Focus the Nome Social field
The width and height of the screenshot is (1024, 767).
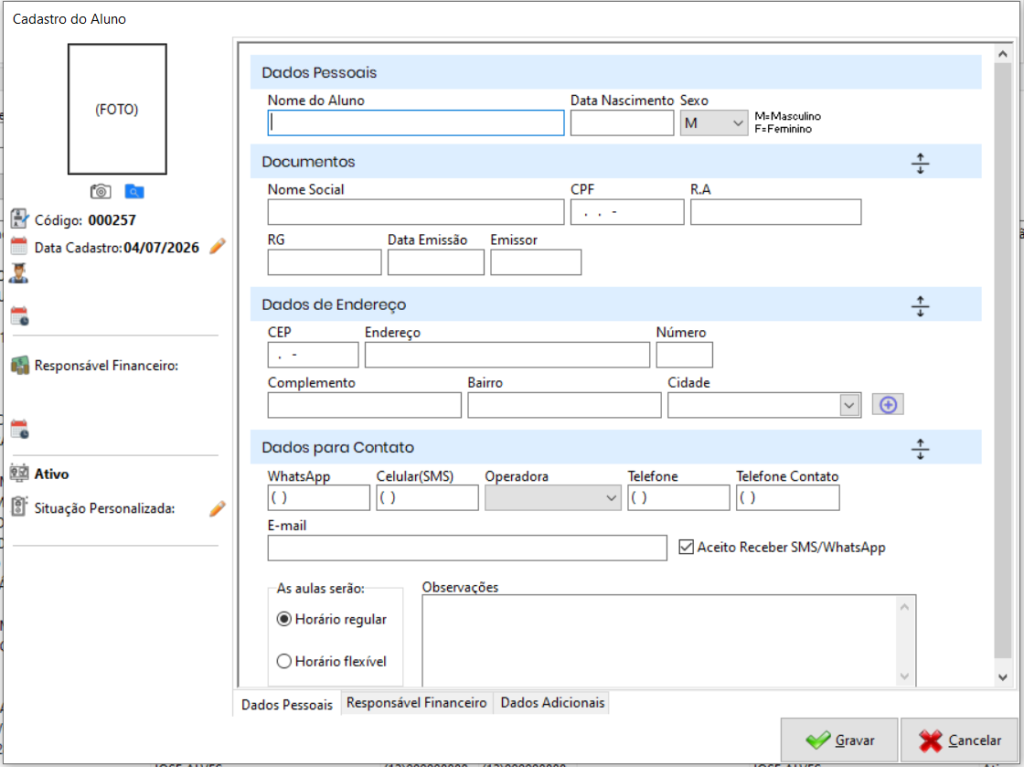416,212
